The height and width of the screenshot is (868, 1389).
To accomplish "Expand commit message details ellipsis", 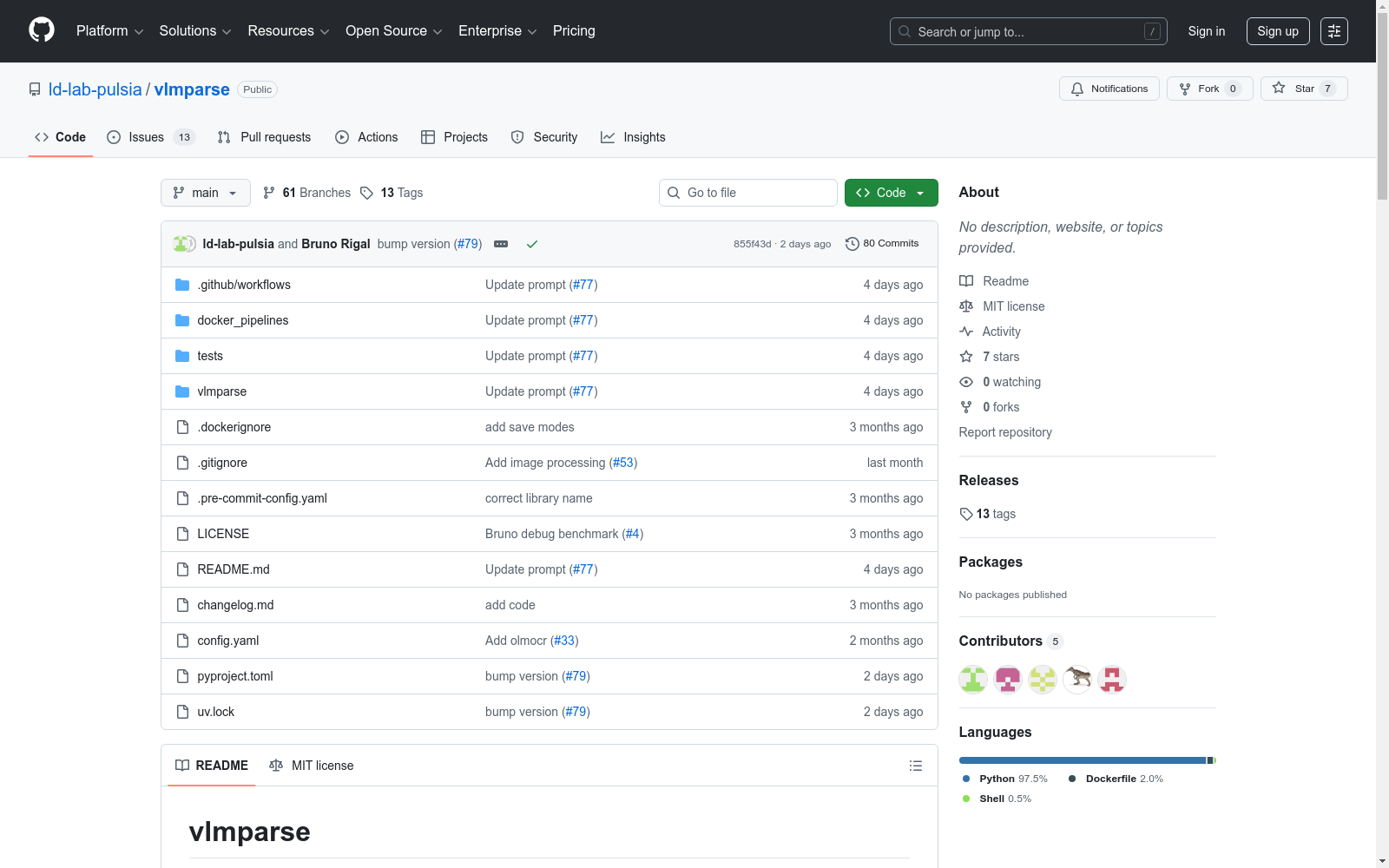I will tap(501, 244).
